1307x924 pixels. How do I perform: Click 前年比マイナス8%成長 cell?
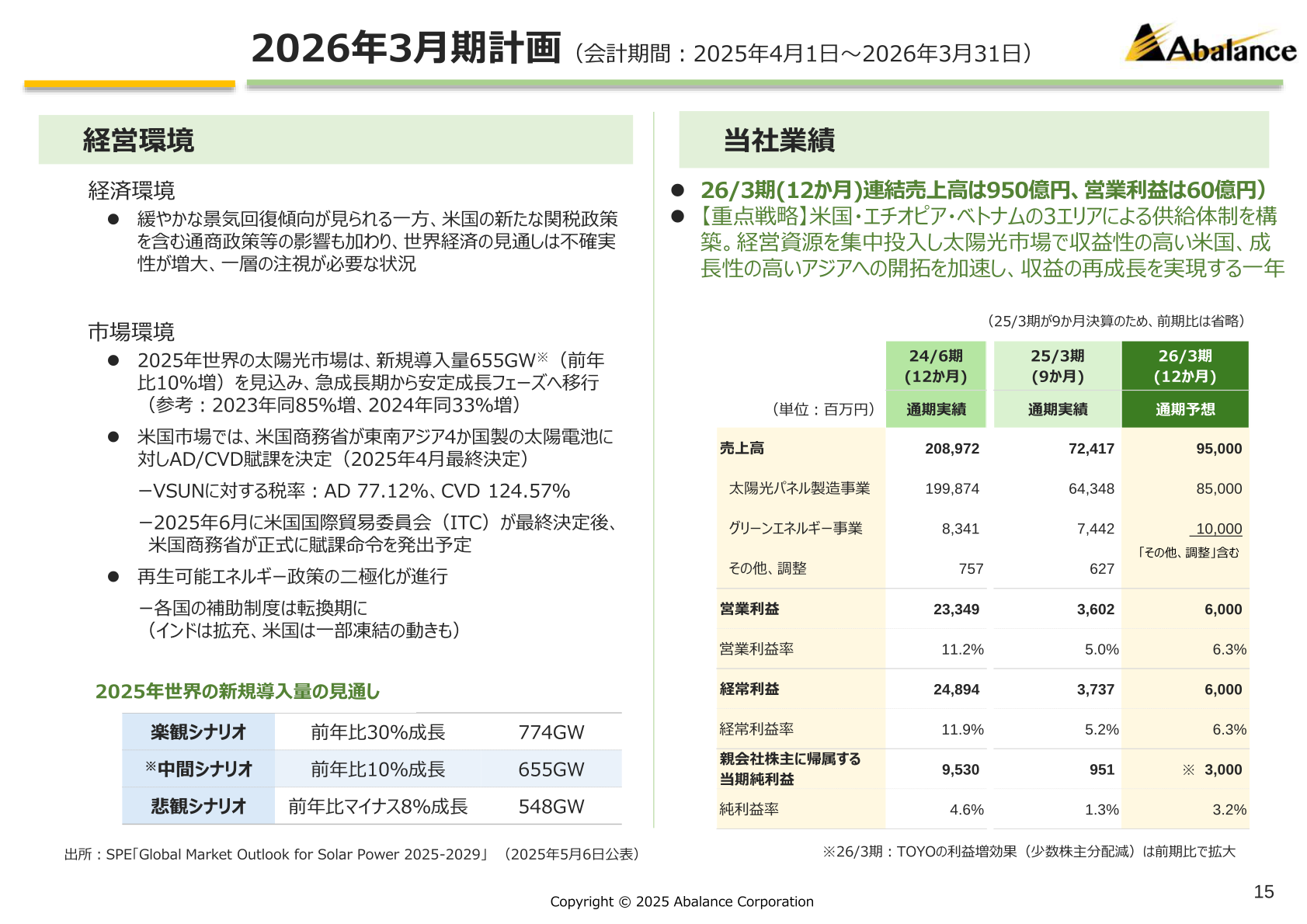[378, 807]
